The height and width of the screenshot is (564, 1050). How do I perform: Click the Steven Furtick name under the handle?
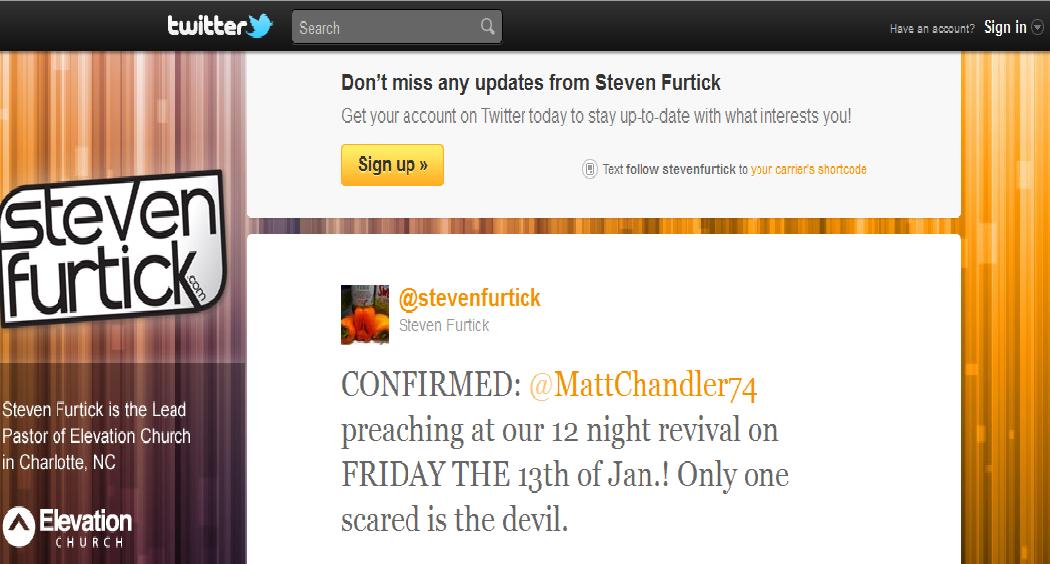444,326
